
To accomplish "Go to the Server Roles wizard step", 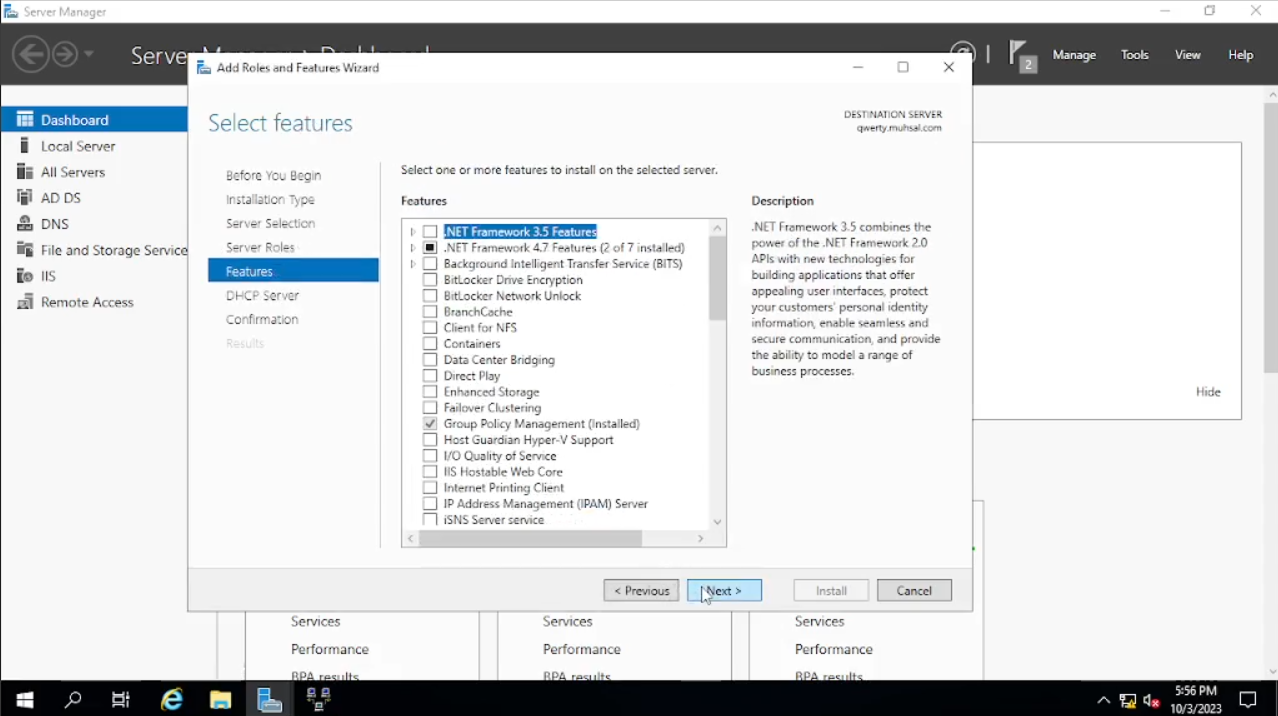I will point(260,248).
